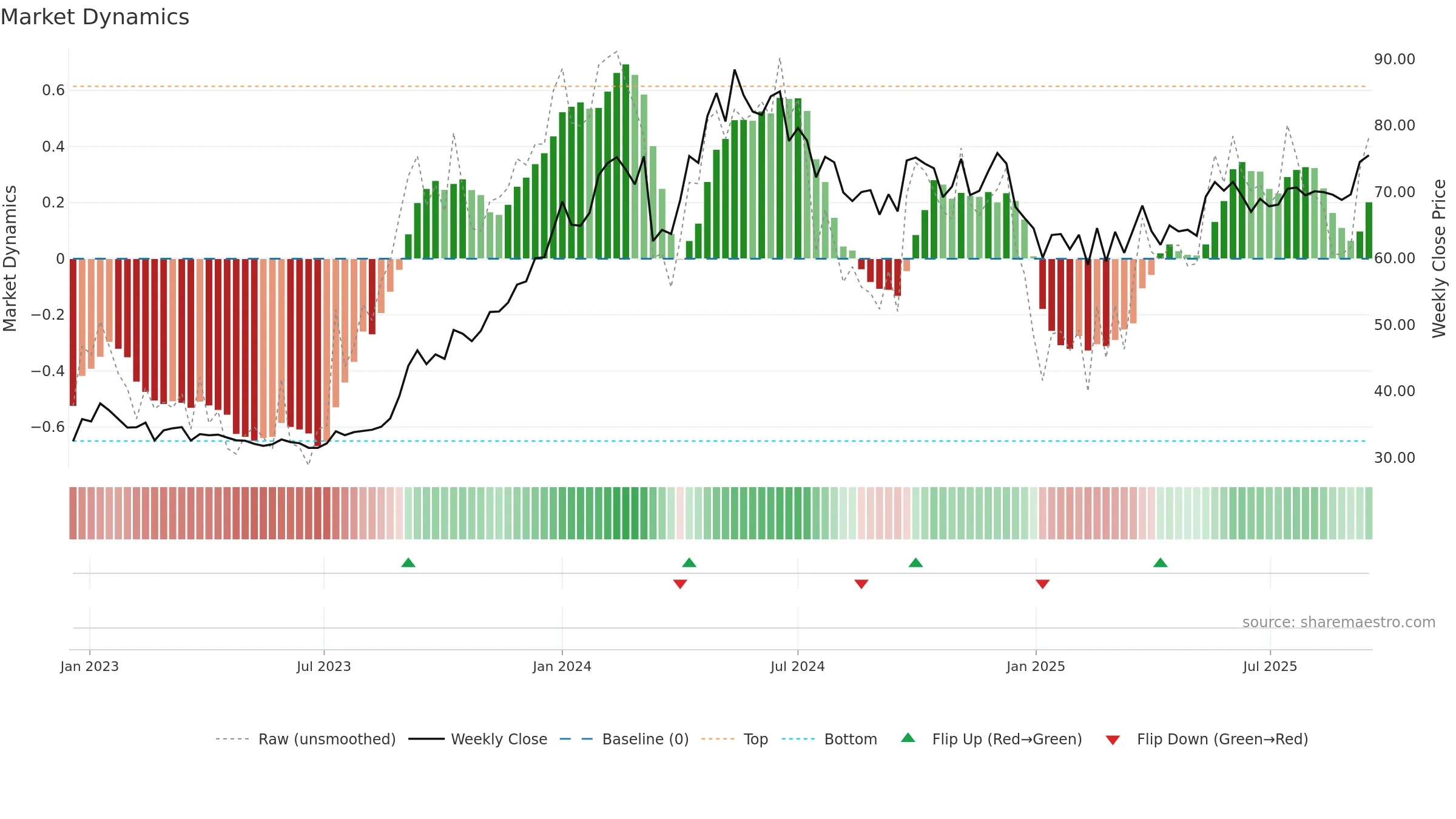
Task: Click the red flip-down triangle just after Jan 2025
Action: tap(1042, 584)
